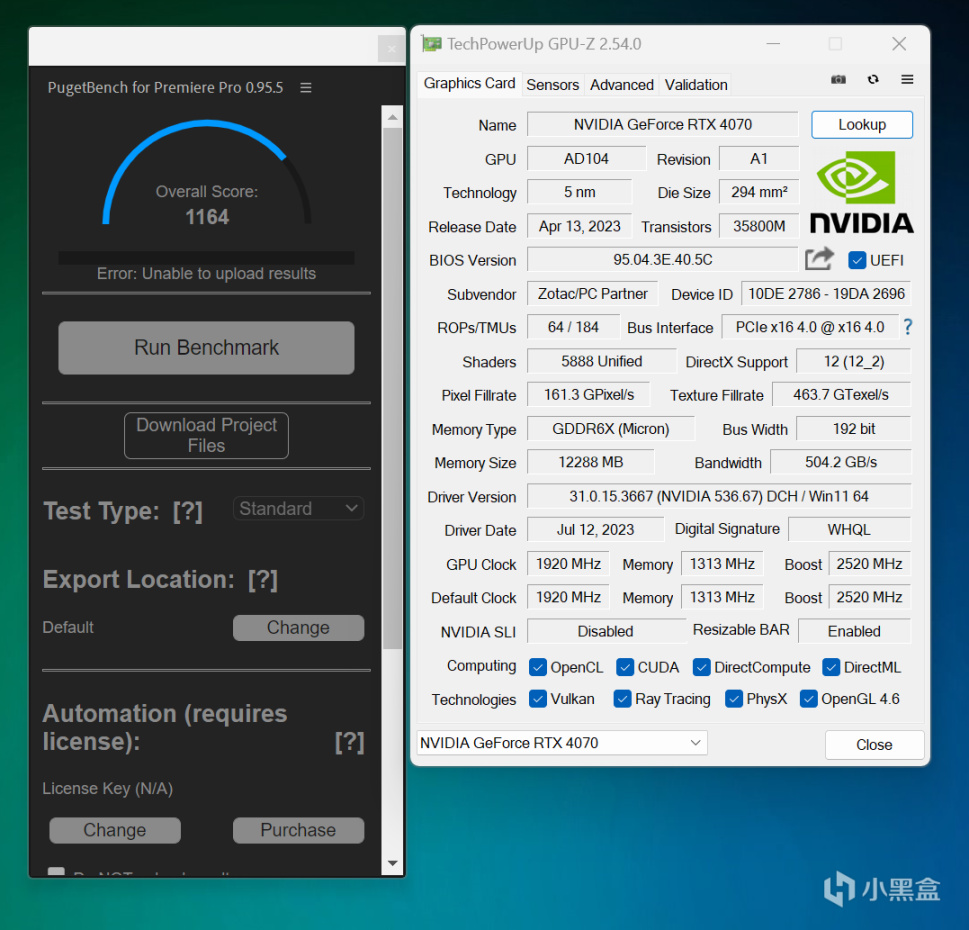Click the BIOS Version field 95.04.3E.40.5C
The image size is (969, 930).
coord(662,260)
